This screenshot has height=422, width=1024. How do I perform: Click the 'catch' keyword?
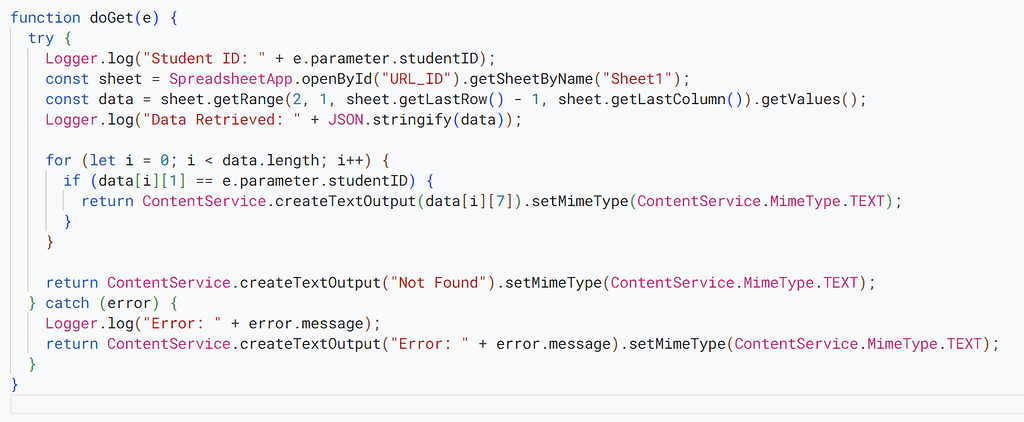67,303
